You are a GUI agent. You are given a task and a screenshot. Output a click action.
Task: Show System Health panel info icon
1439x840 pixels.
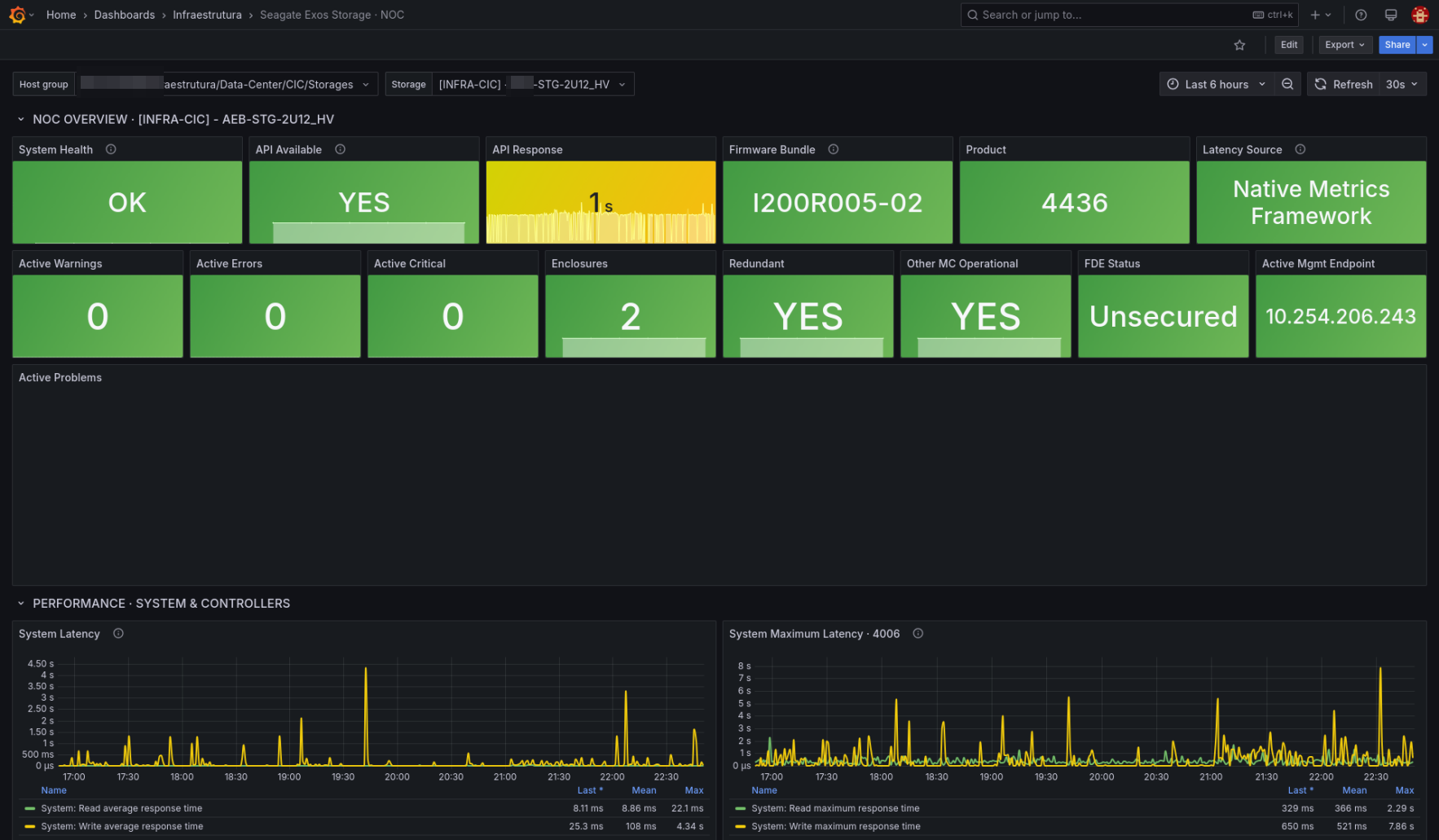pyautogui.click(x=111, y=149)
